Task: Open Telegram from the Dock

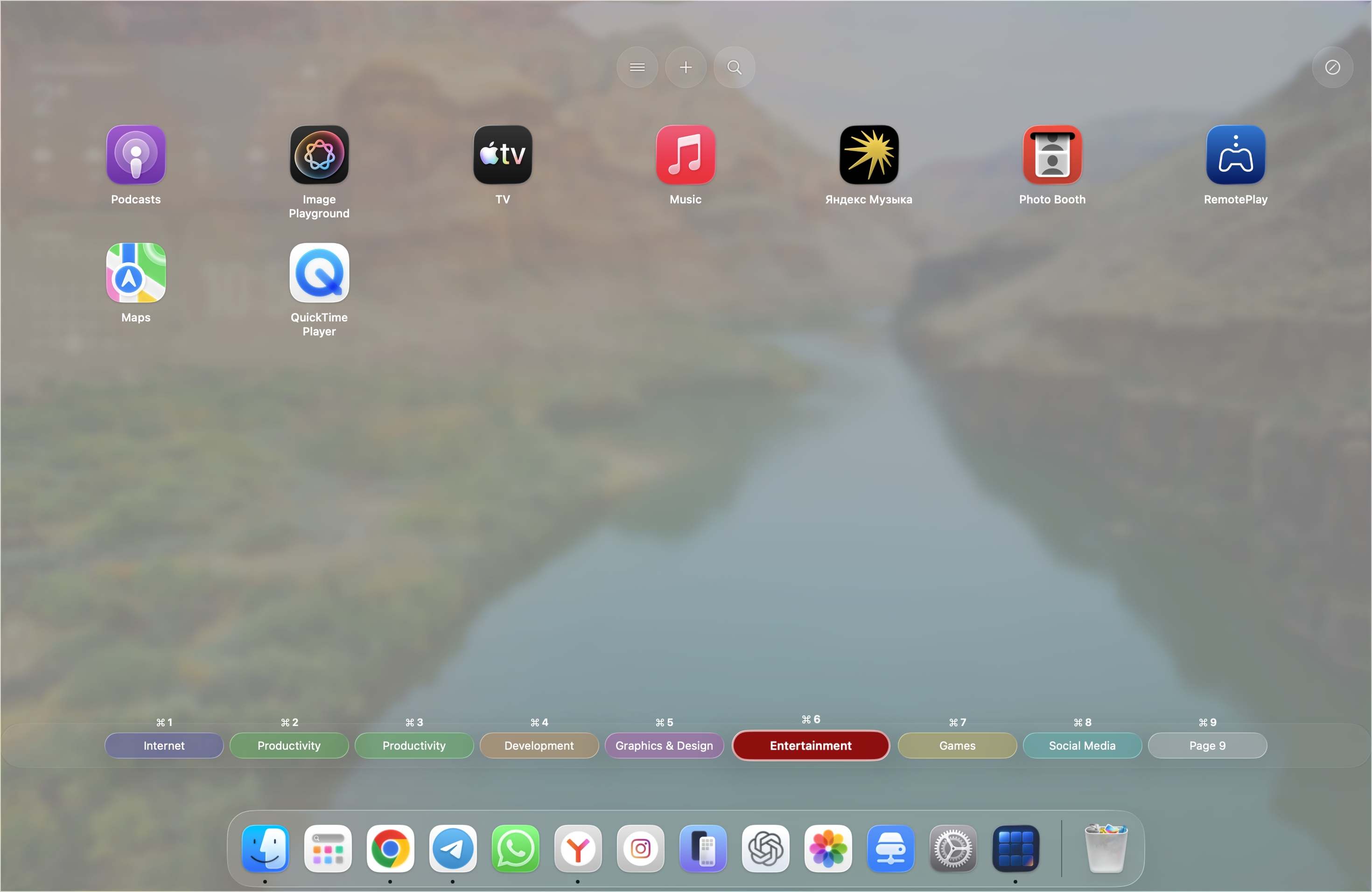Action: pyautogui.click(x=453, y=849)
